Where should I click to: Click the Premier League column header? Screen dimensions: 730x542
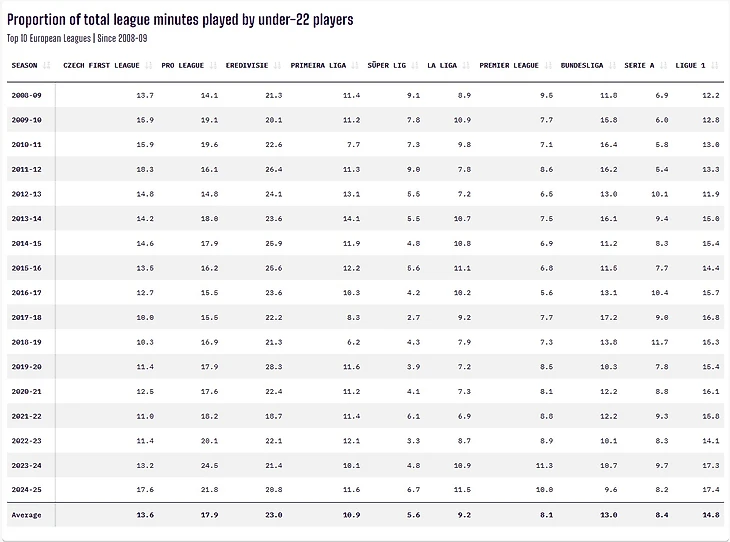coord(509,66)
